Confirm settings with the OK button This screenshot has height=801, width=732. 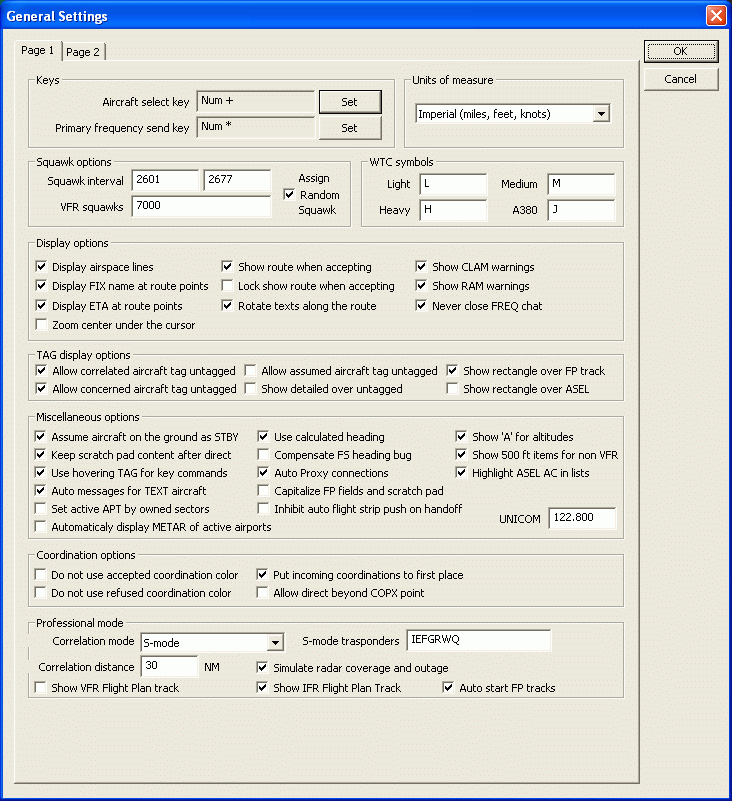click(681, 51)
